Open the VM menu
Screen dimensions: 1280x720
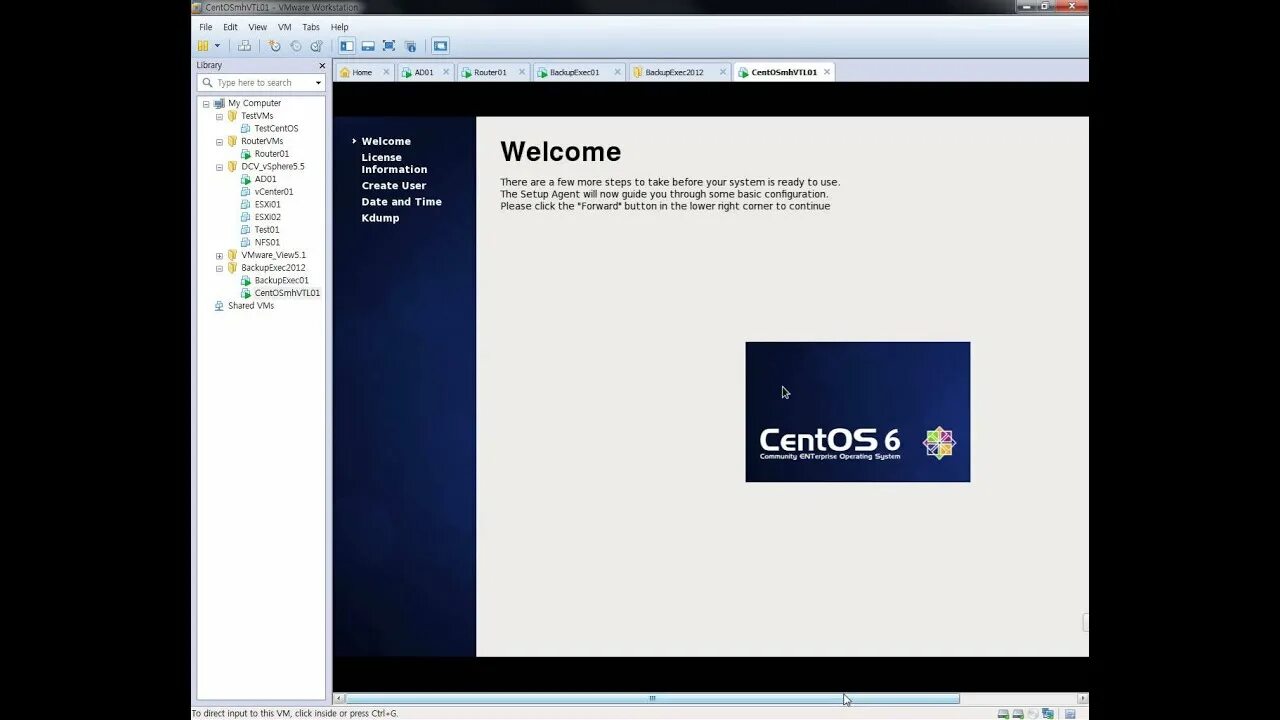(284, 27)
